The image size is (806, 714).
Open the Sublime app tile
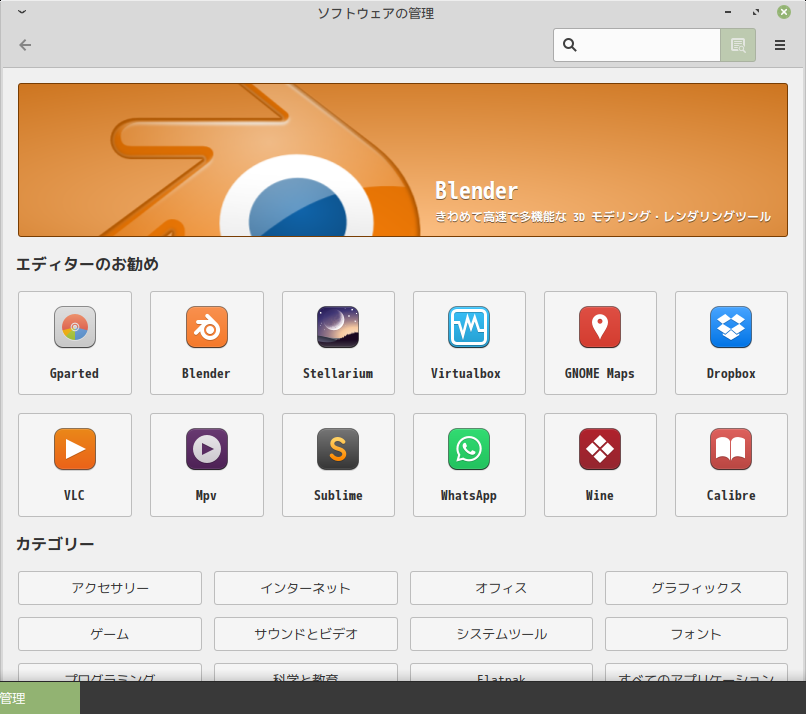[338, 465]
